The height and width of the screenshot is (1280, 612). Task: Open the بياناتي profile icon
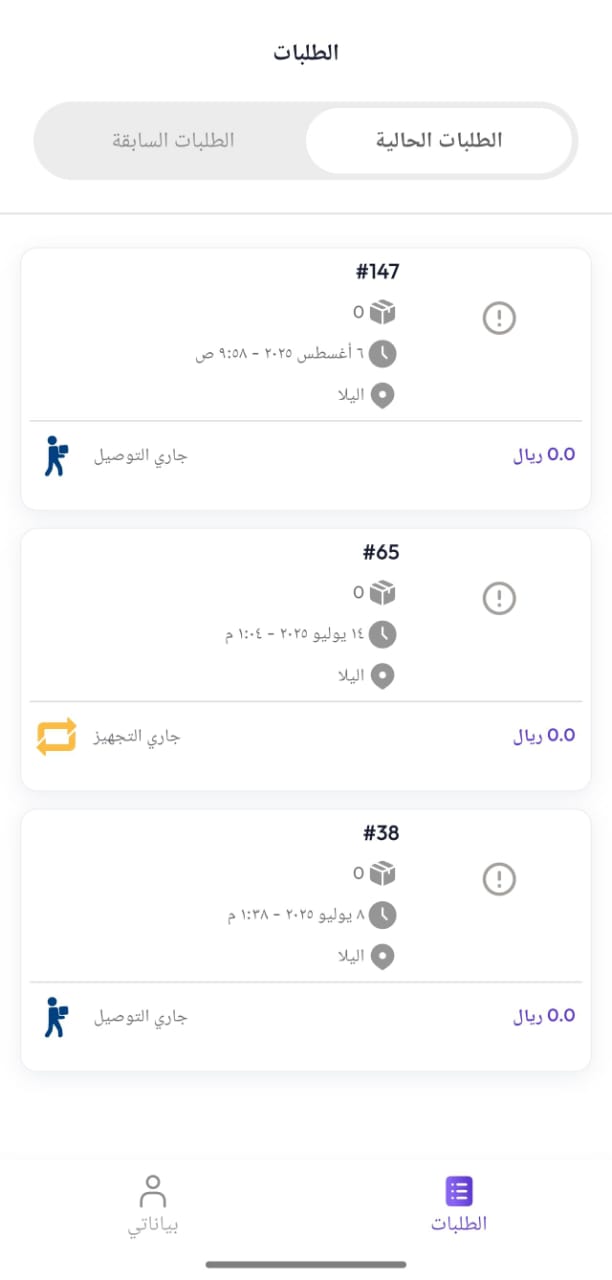pos(153,1190)
